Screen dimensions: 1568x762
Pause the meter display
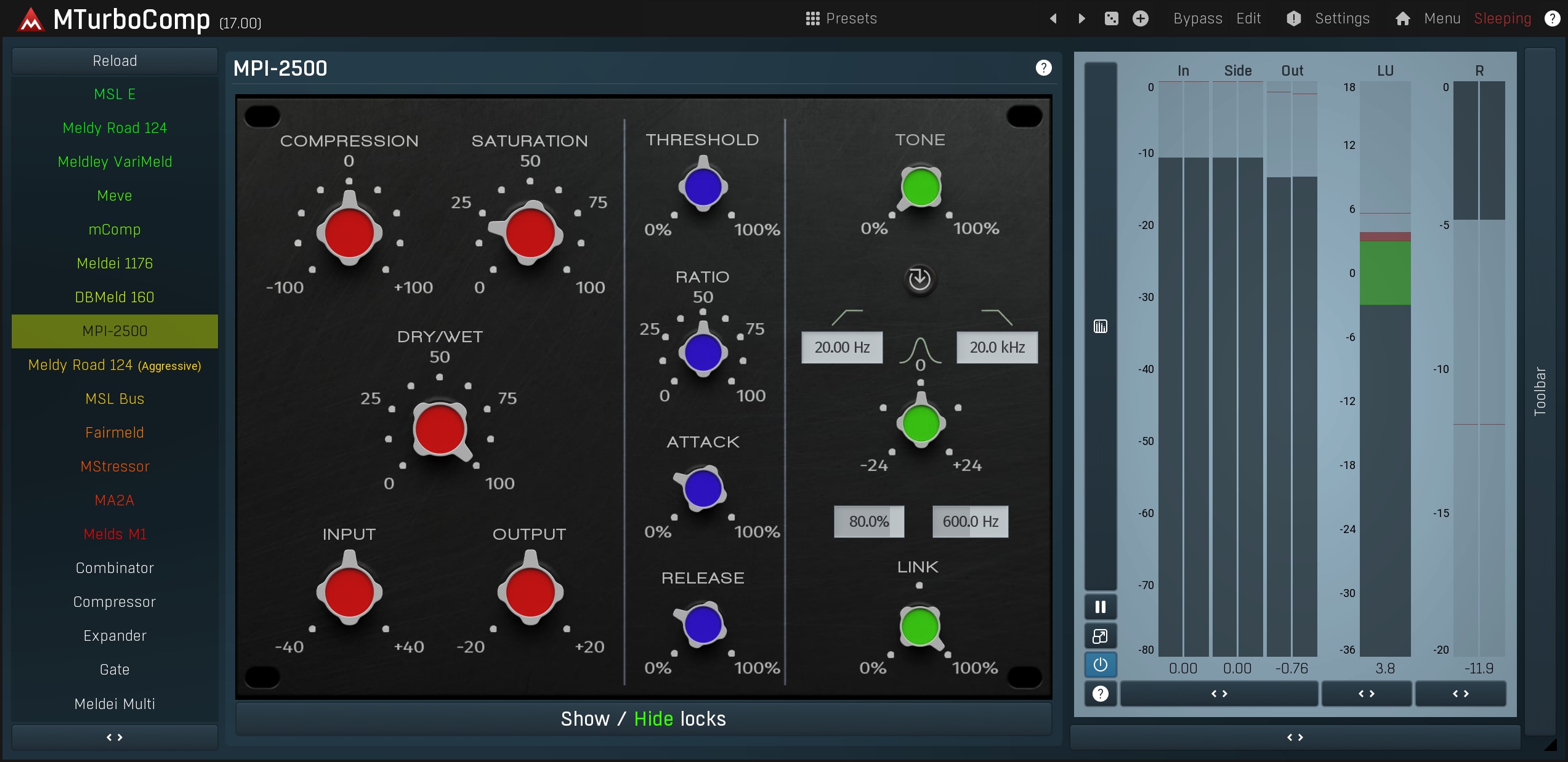click(x=1100, y=607)
